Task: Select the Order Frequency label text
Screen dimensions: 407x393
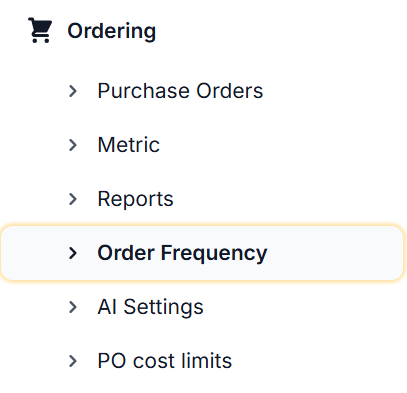Action: (182, 253)
